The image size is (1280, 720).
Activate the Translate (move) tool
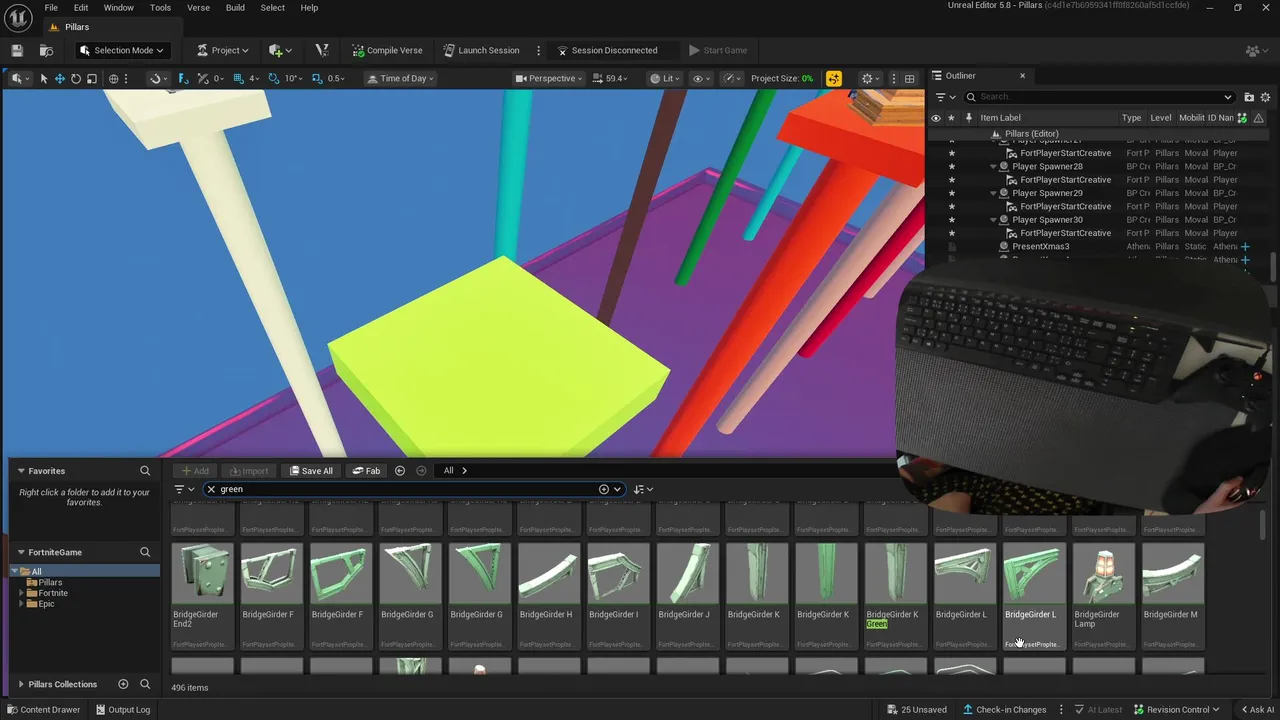[x=59, y=78]
